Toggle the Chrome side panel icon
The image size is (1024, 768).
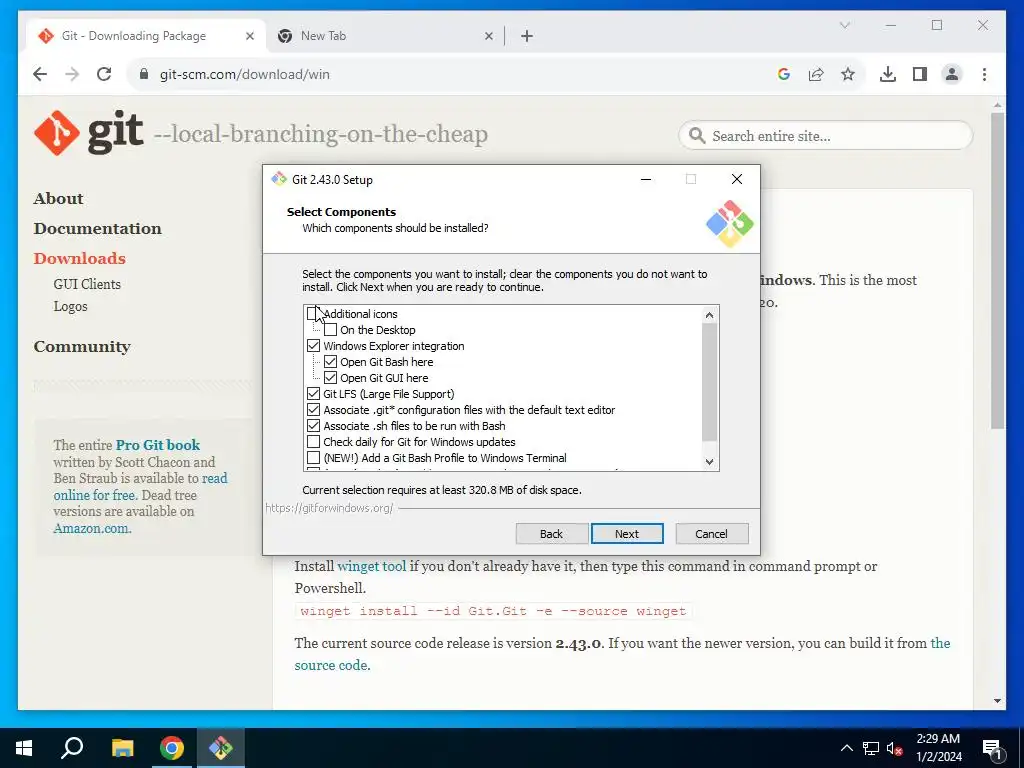tap(920, 74)
